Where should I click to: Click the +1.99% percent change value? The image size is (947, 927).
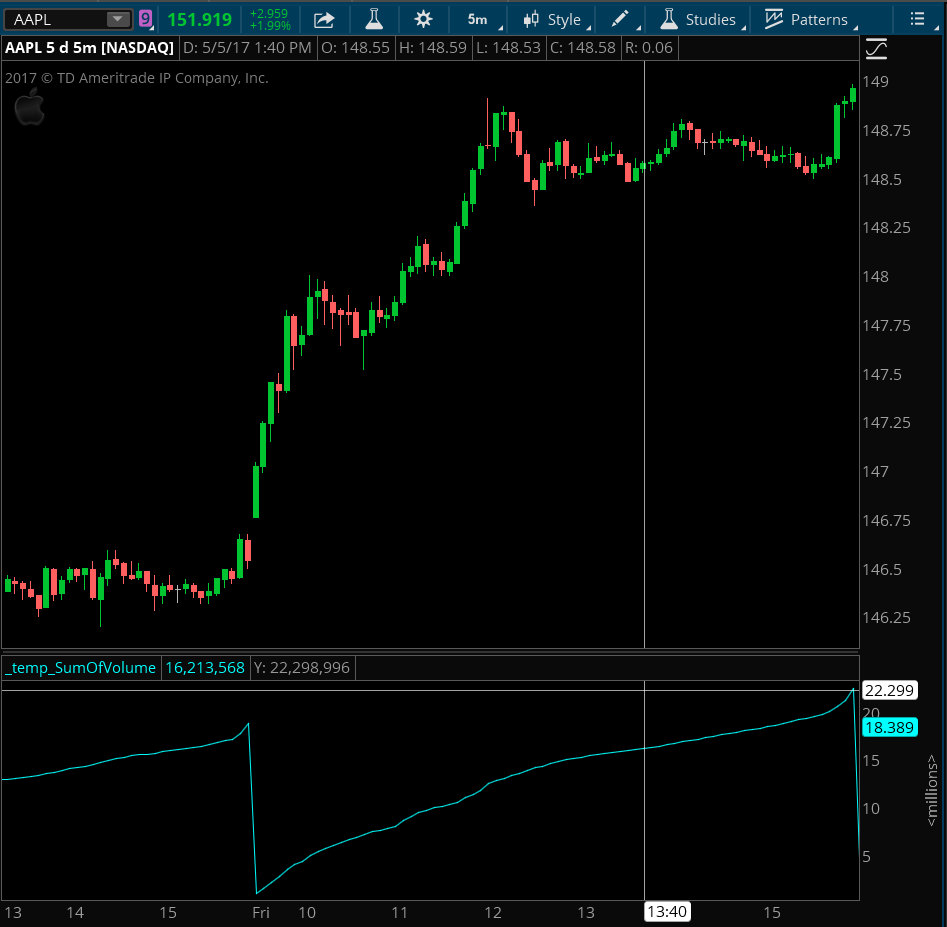pyautogui.click(x=271, y=26)
